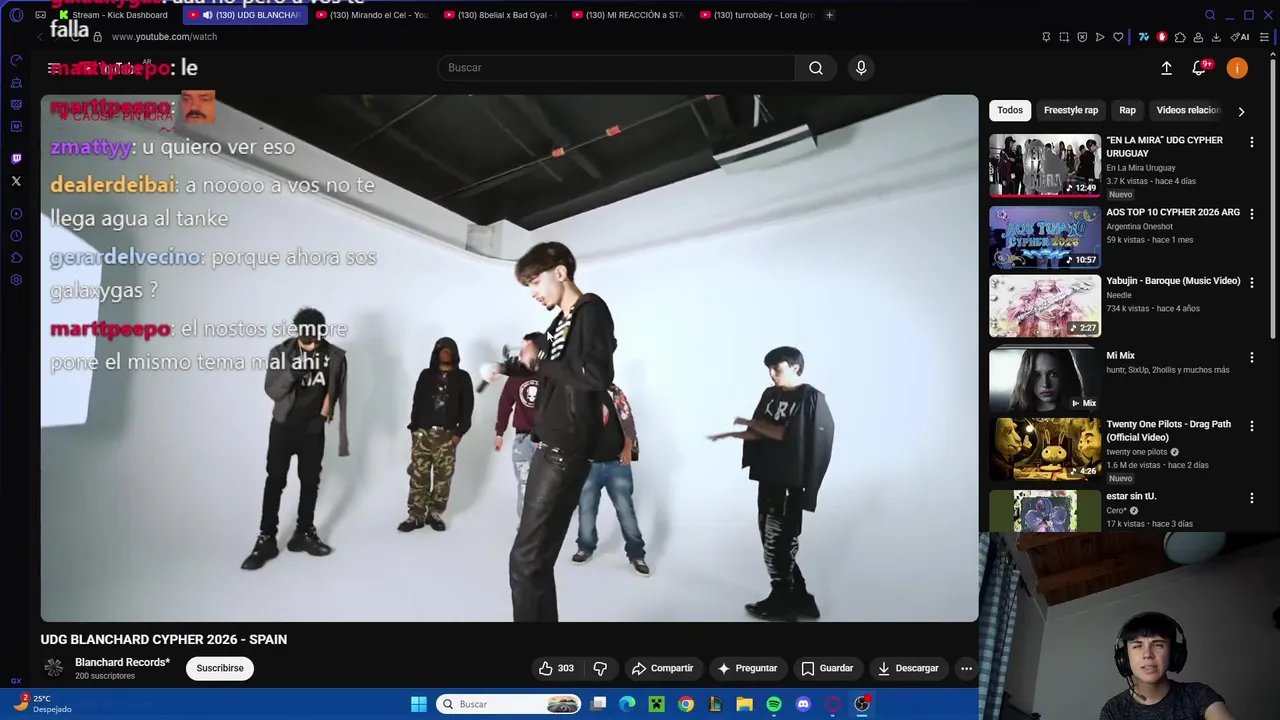1280x720 pixels.
Task: Click the Windows taskbar search box
Action: pyautogui.click(x=510, y=704)
